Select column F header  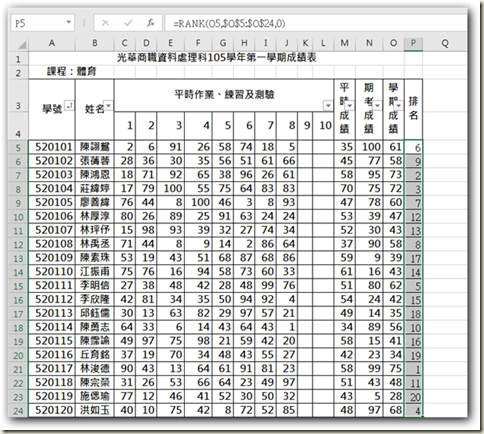tap(198, 43)
